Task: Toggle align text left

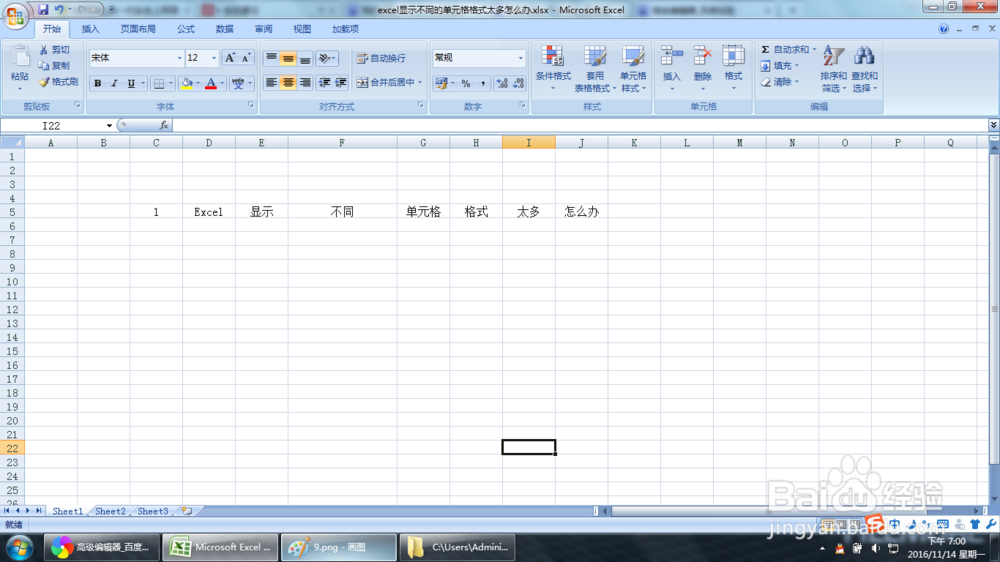Action: click(x=271, y=82)
